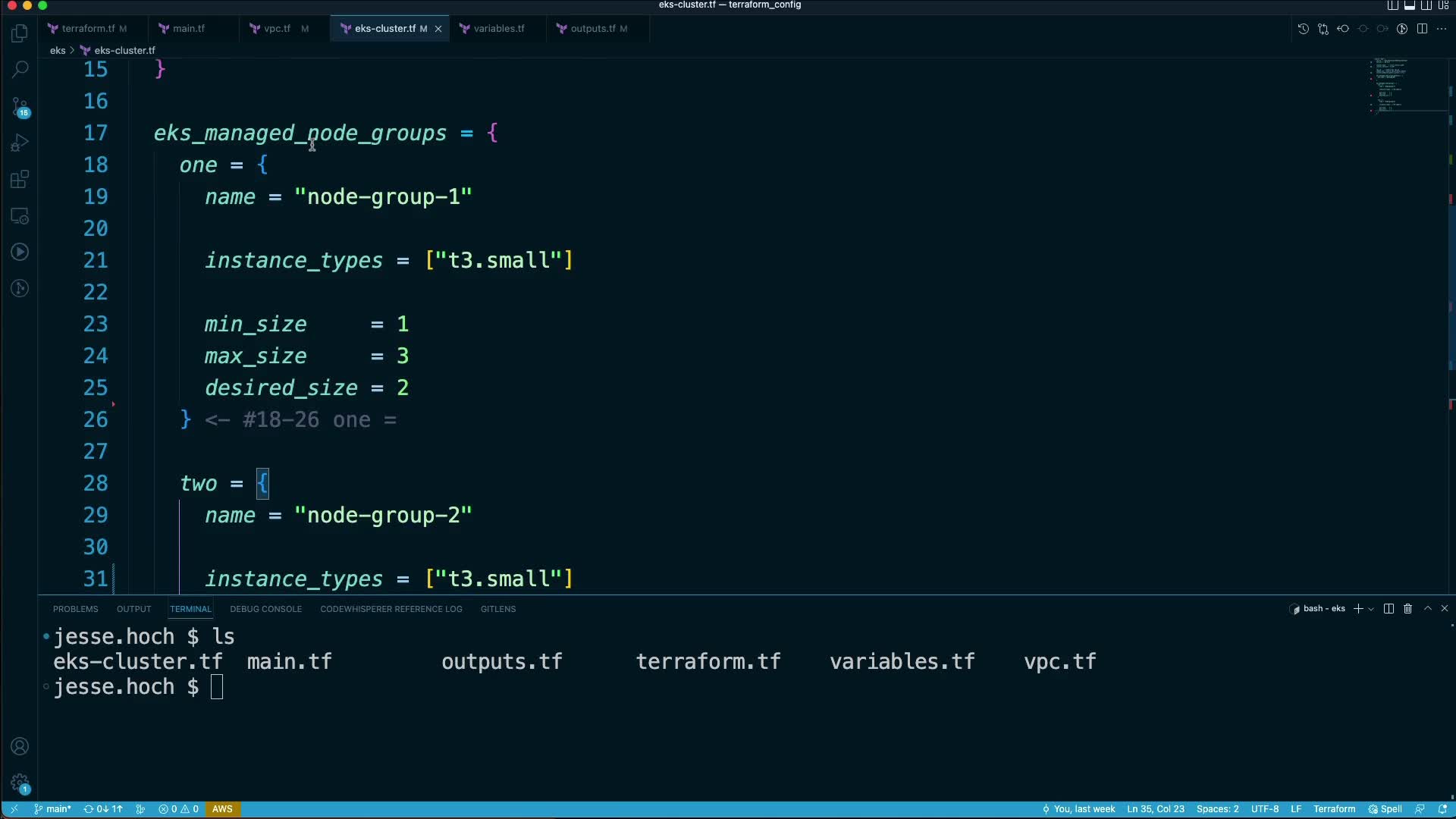Close the eks-cluster.tf tab
This screenshot has height=819, width=1456.
pyautogui.click(x=438, y=29)
